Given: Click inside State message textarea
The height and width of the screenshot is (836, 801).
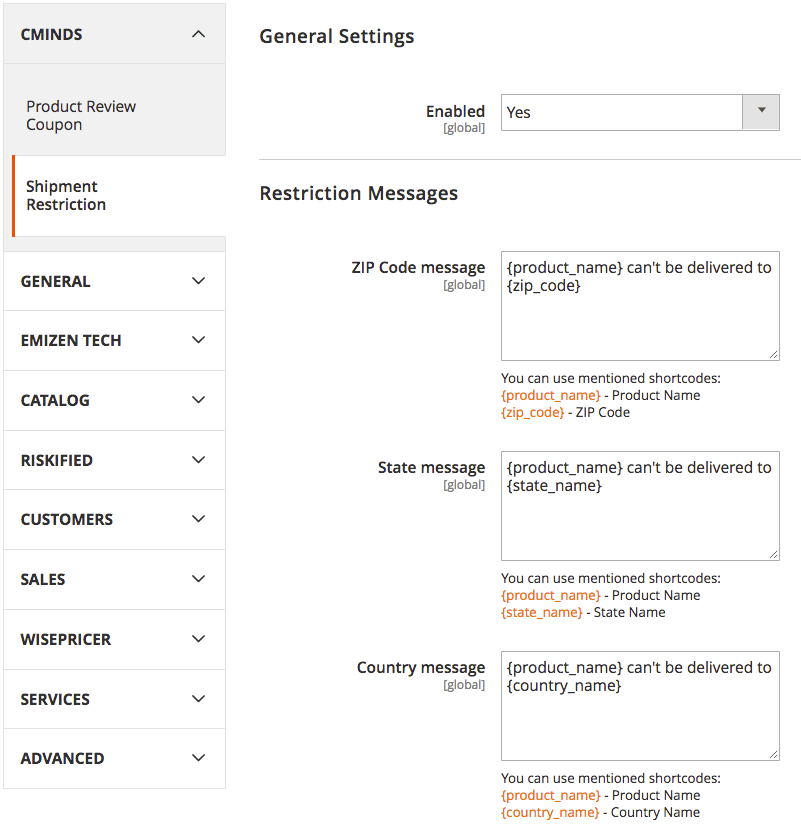Looking at the screenshot, I should click(x=639, y=520).
